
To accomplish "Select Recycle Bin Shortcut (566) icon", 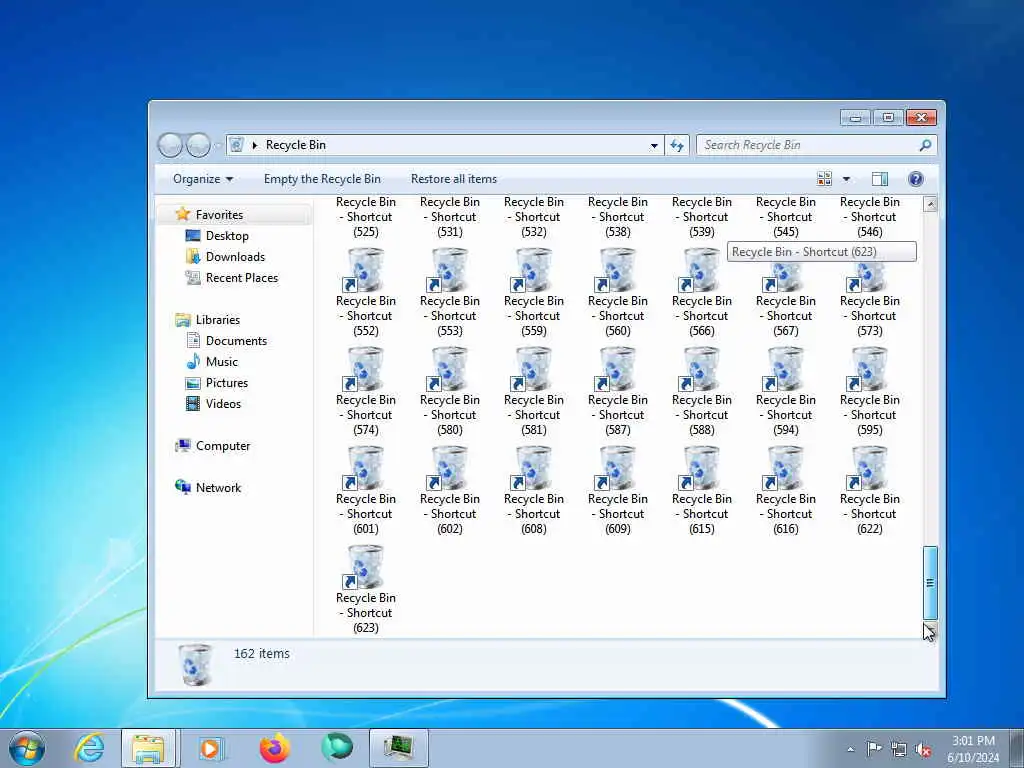I will 701,270.
